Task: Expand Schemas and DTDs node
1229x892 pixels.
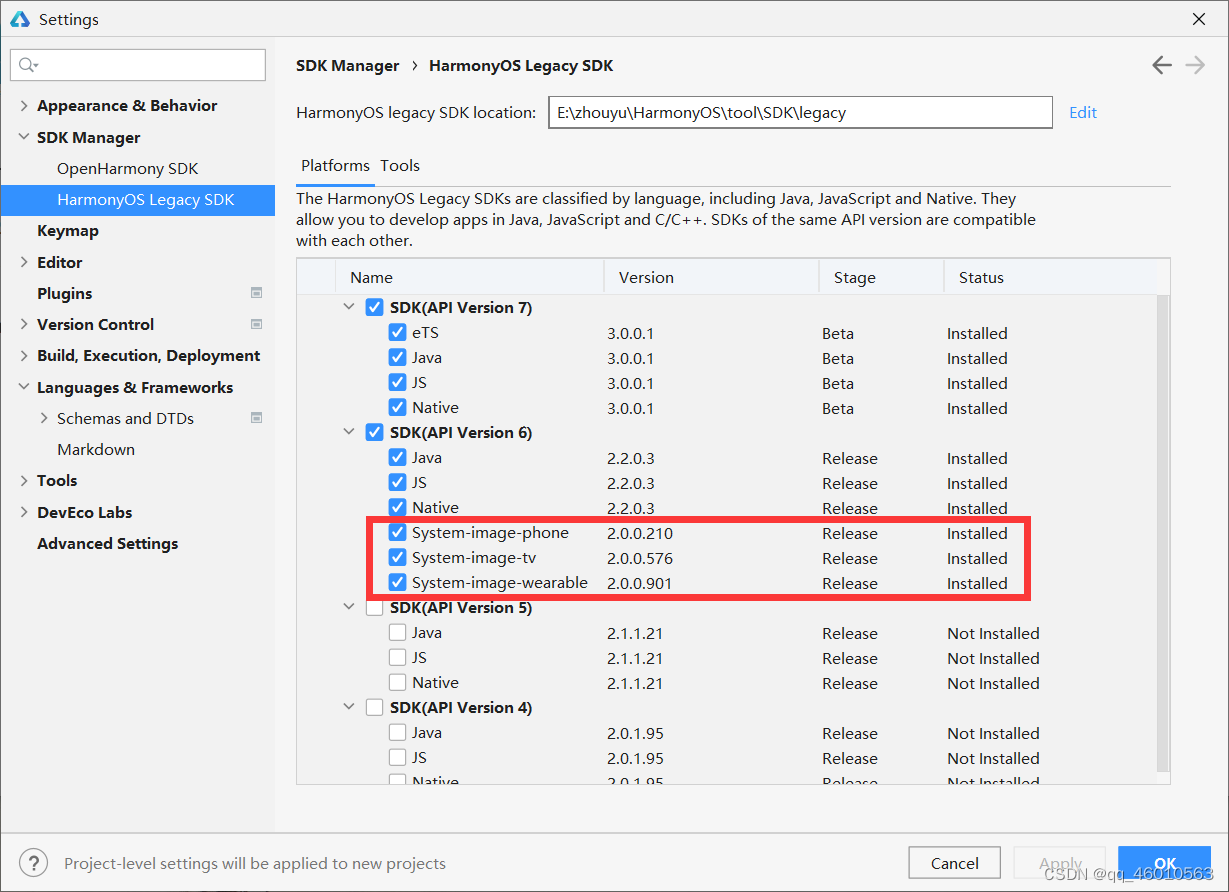Action: (44, 418)
